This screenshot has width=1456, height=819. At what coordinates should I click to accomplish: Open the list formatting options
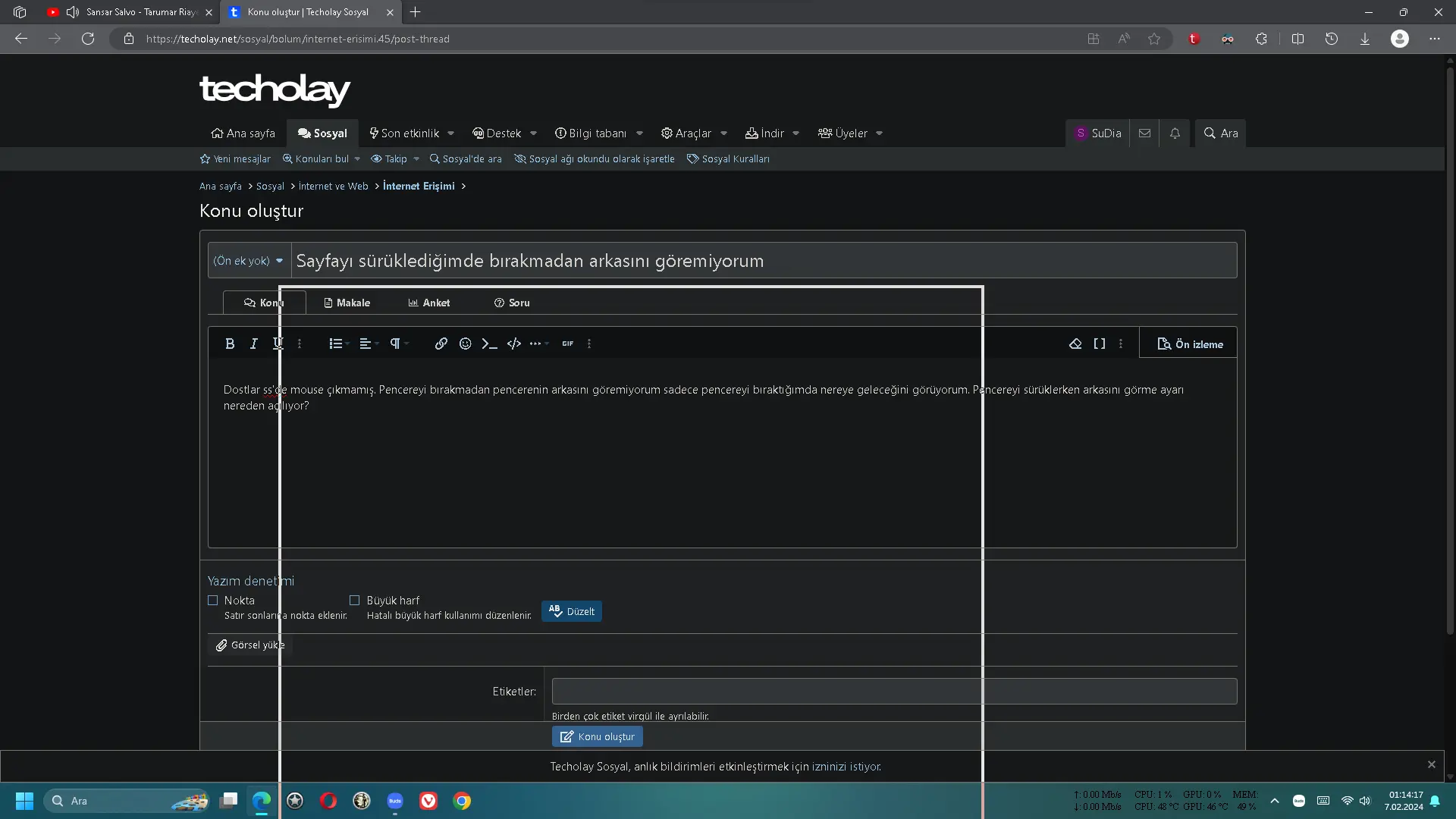coord(338,344)
